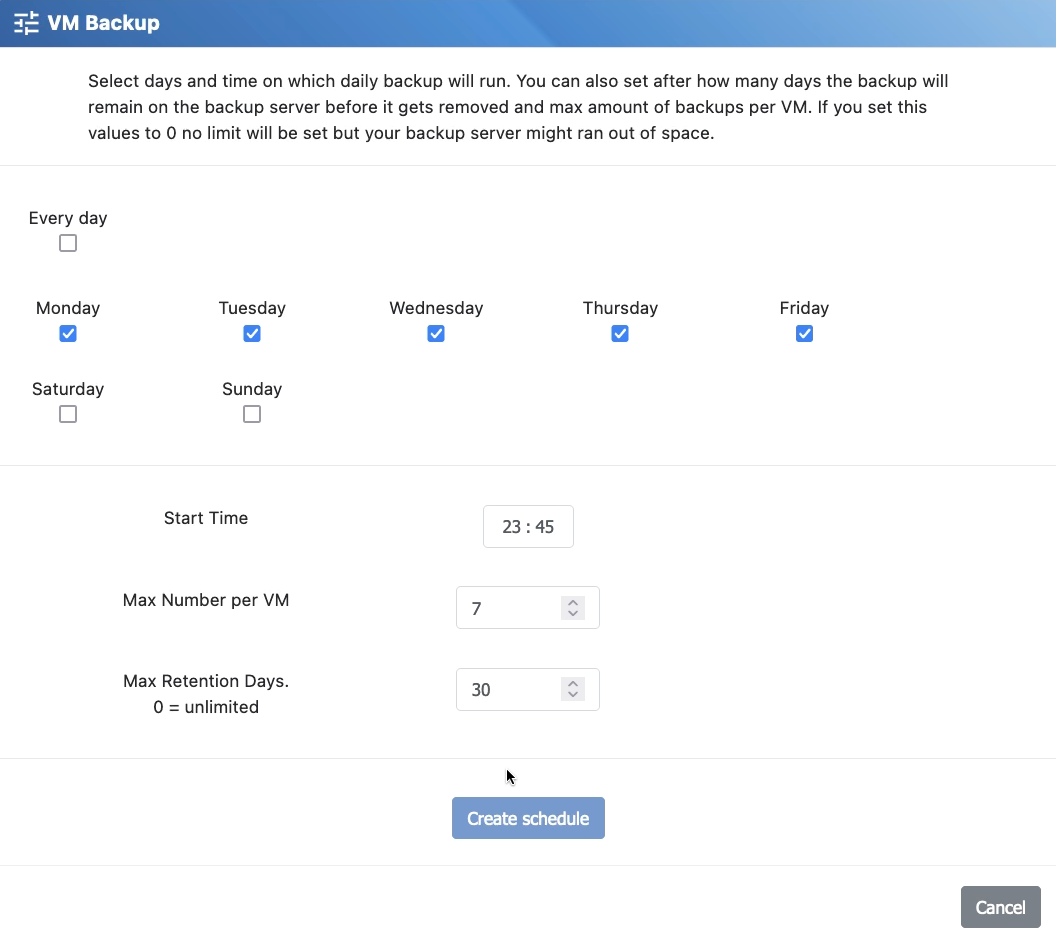This screenshot has width=1056, height=943.
Task: Click the Cancel button
Action: (x=1000, y=907)
